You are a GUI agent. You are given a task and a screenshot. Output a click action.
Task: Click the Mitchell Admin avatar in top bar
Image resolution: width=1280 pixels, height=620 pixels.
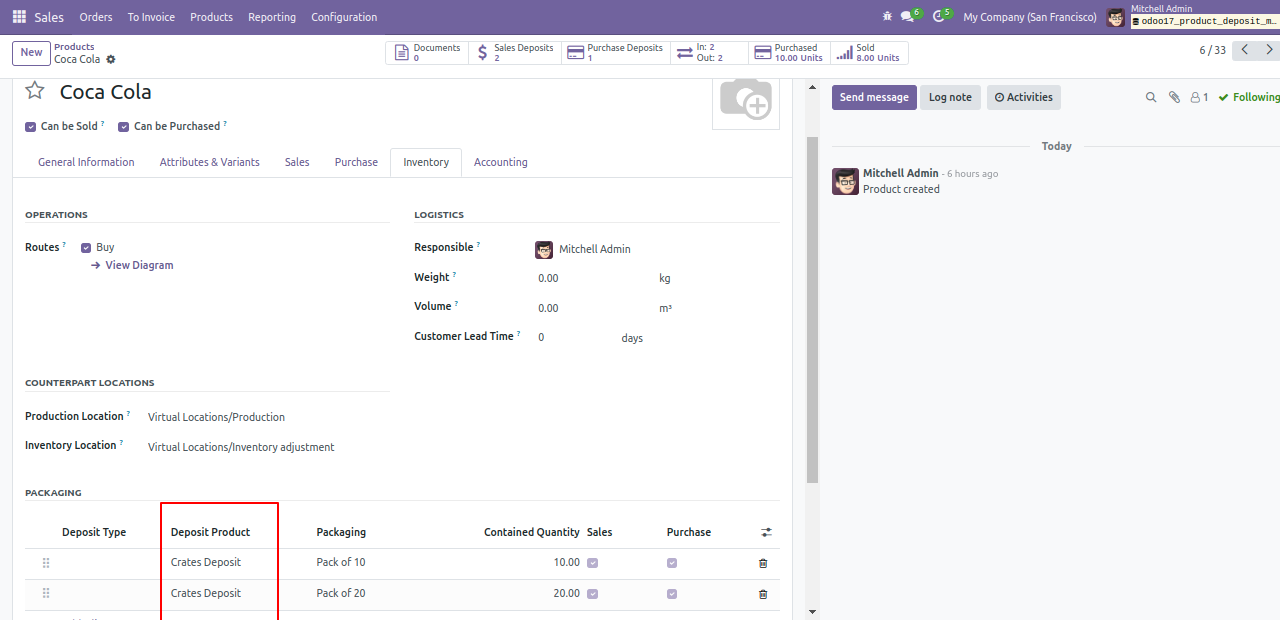pyautogui.click(x=1116, y=17)
